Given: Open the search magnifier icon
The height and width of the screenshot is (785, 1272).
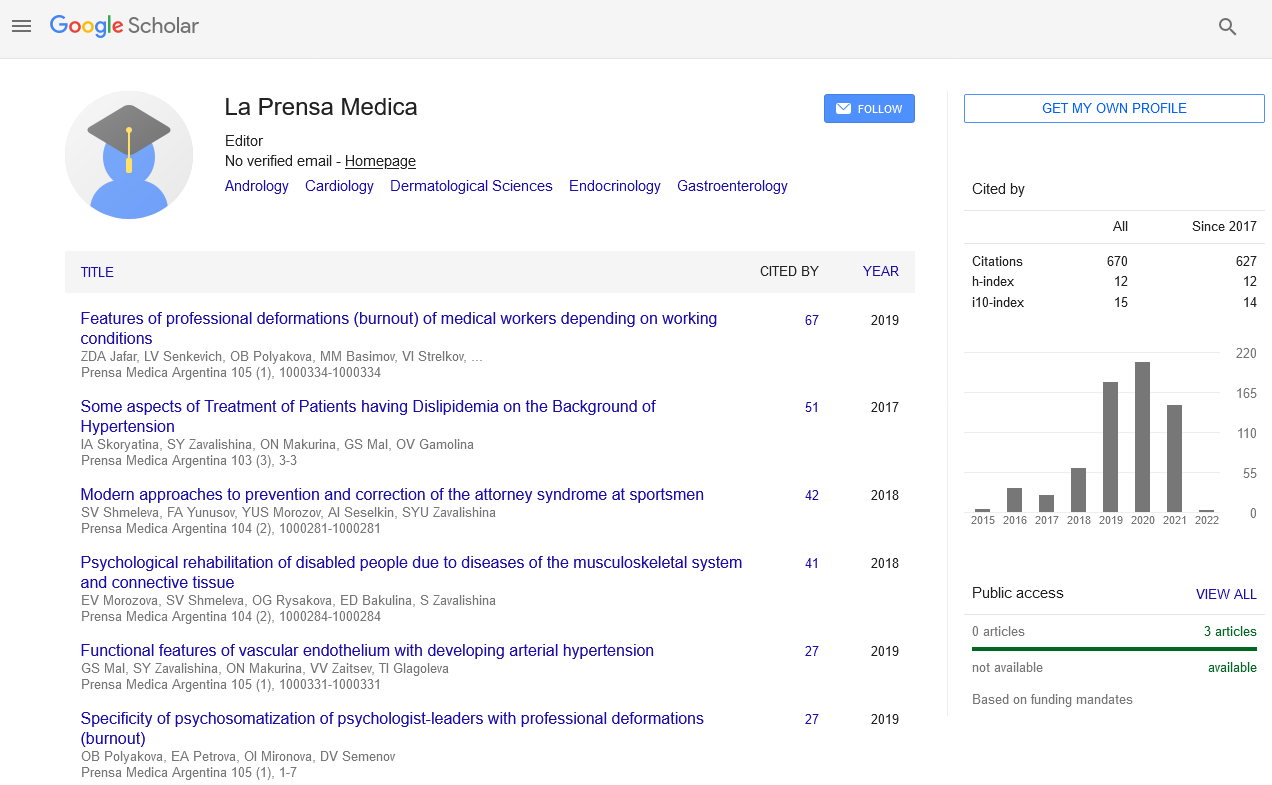Looking at the screenshot, I should coord(1228,27).
